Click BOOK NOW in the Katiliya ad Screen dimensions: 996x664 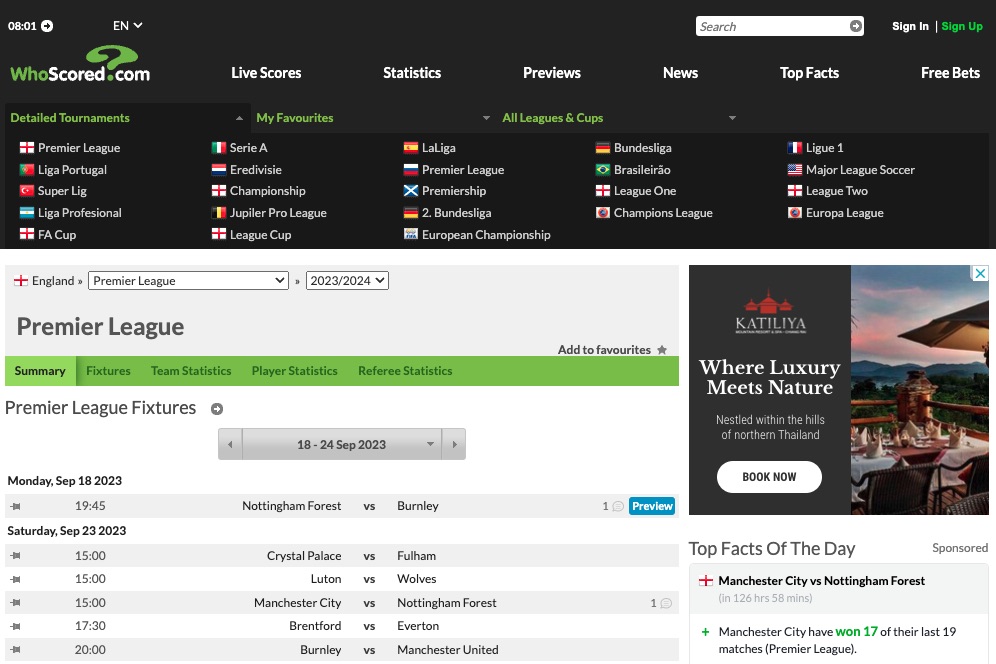click(x=769, y=477)
